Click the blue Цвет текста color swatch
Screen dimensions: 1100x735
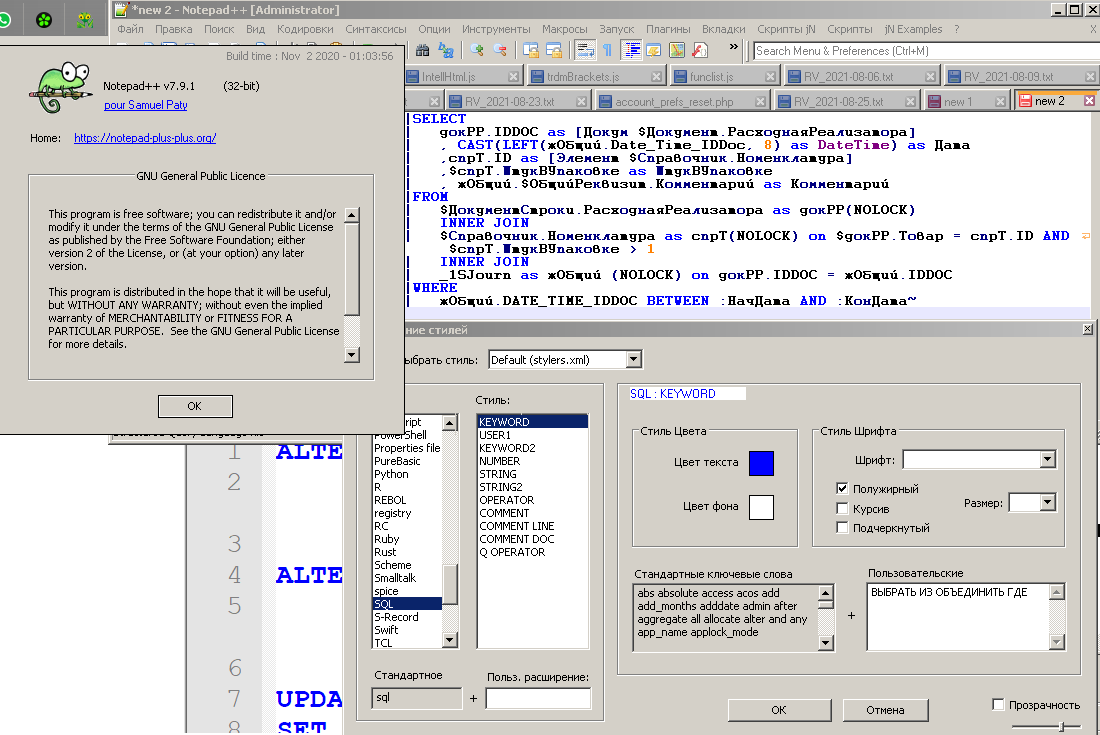pyautogui.click(x=761, y=464)
